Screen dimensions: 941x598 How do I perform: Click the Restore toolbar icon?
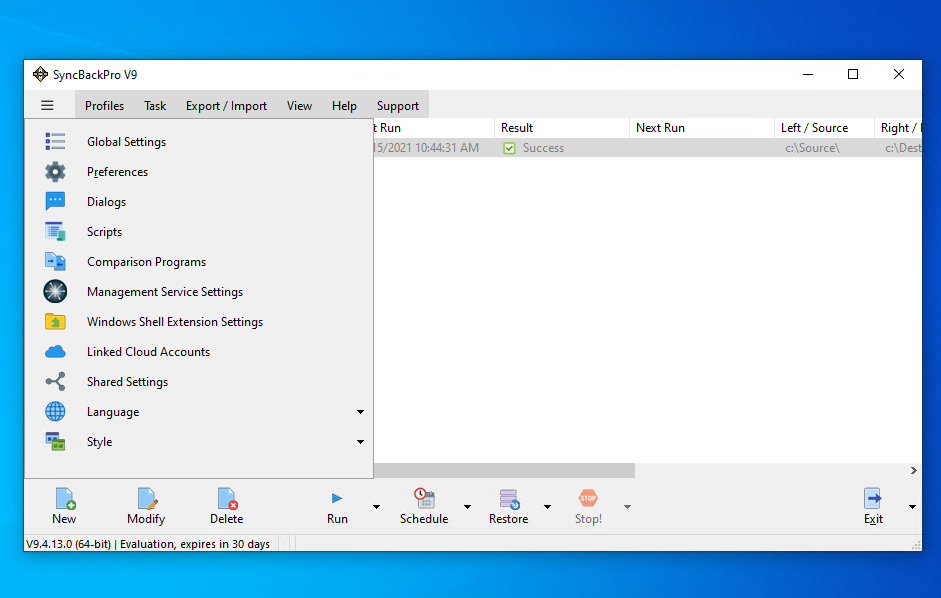point(510,498)
